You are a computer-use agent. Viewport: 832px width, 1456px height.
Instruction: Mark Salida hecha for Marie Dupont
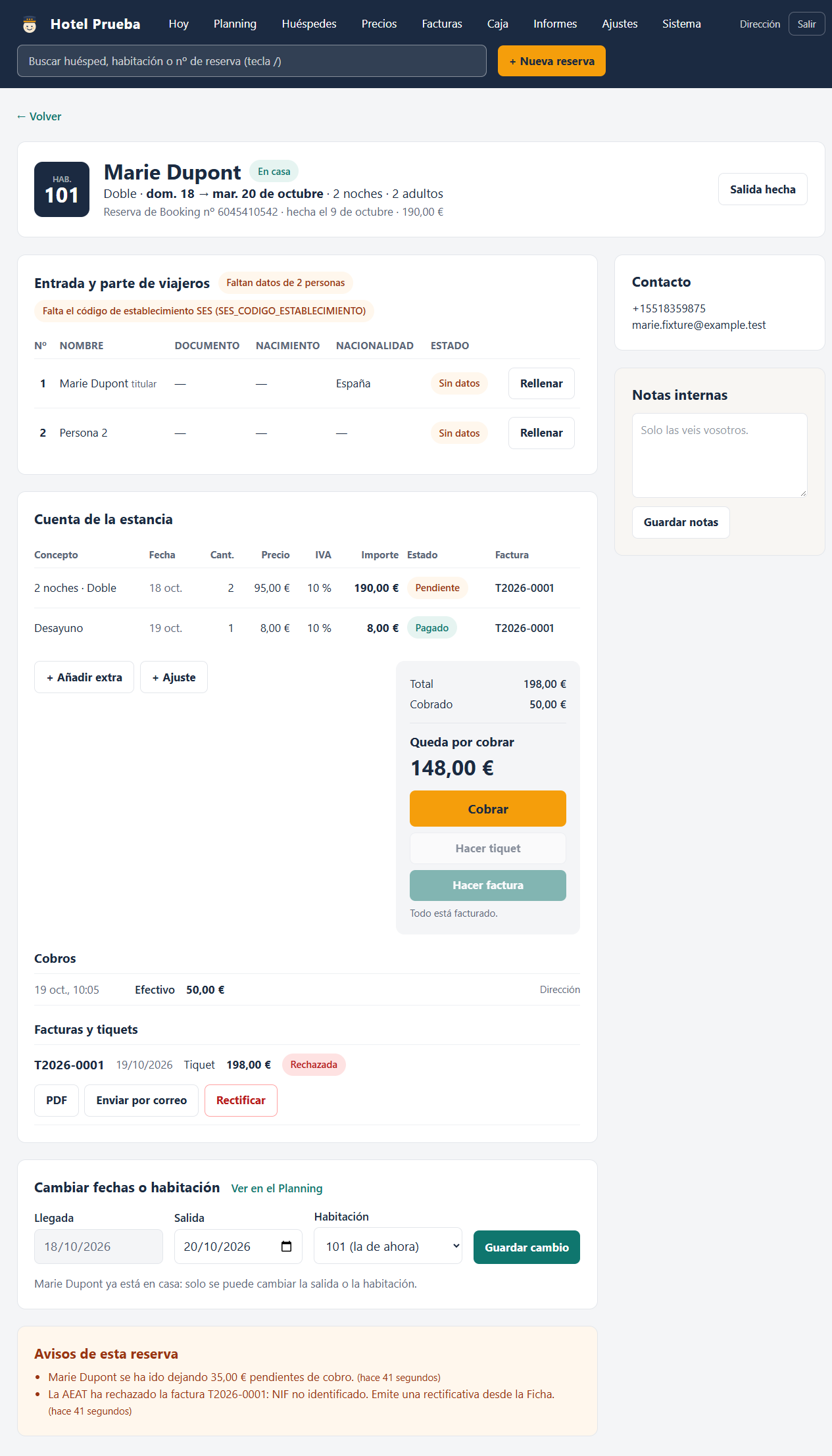point(762,189)
